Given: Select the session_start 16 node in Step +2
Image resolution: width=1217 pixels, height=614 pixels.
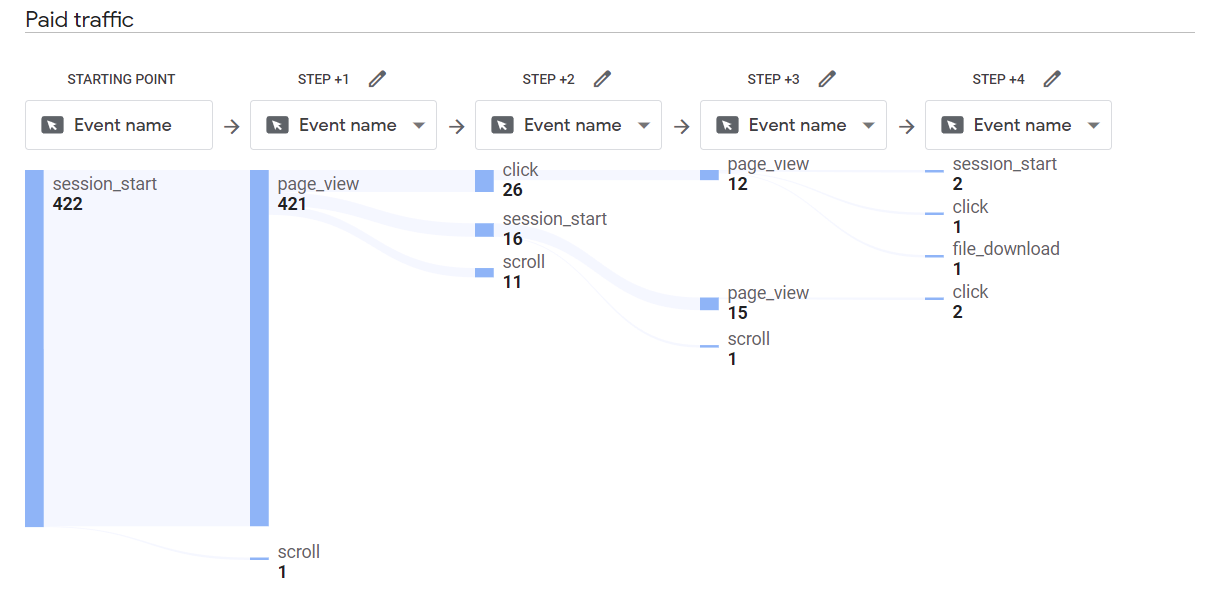Looking at the screenshot, I should 484,230.
